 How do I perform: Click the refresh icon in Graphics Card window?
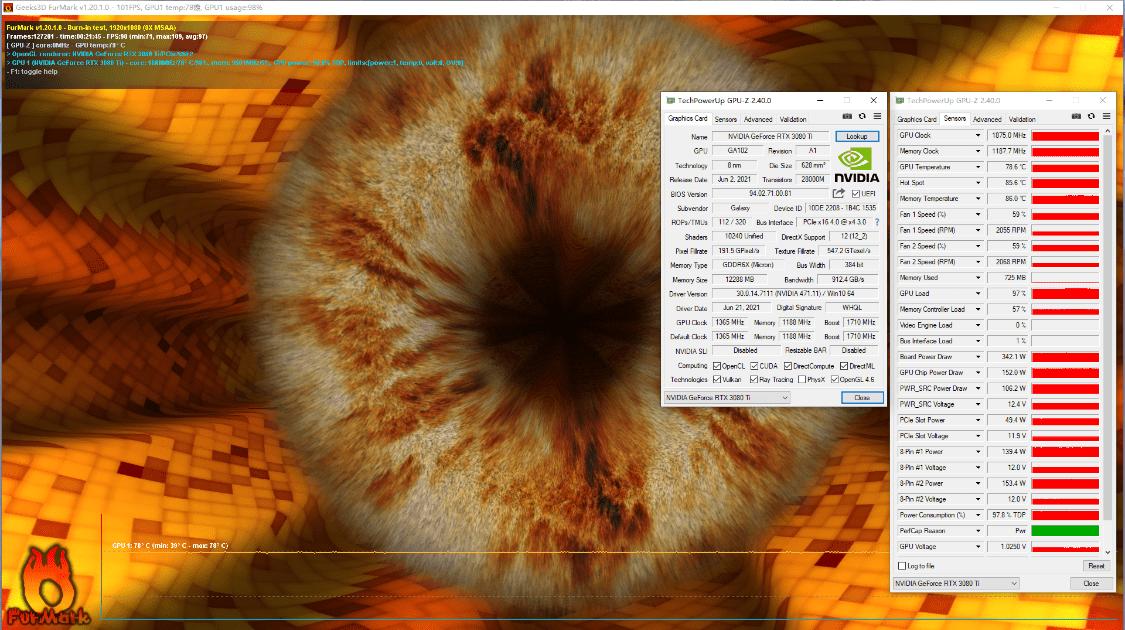(x=862, y=118)
